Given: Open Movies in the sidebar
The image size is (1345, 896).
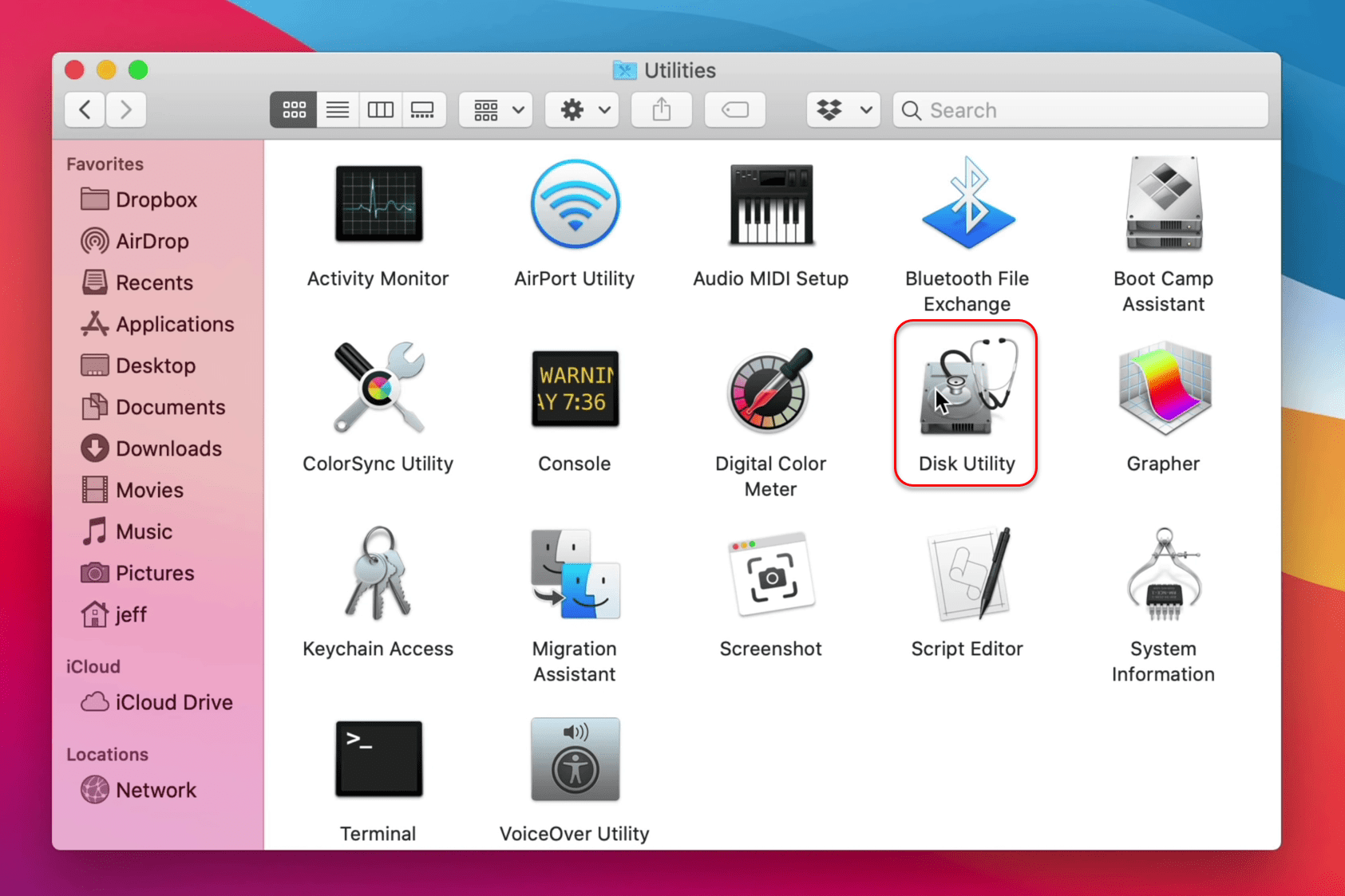Looking at the screenshot, I should 133,490.
